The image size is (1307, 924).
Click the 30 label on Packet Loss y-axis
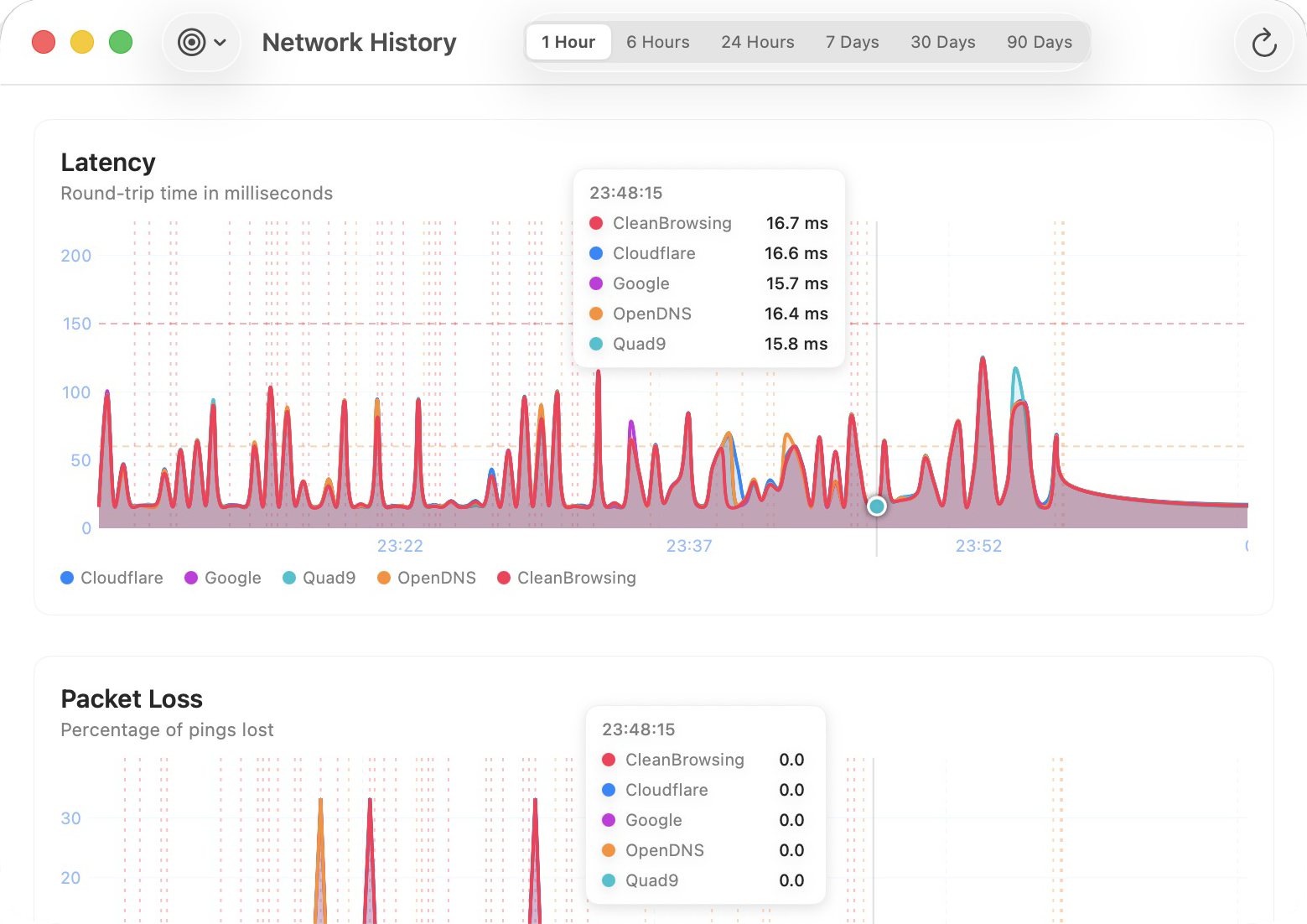71,818
